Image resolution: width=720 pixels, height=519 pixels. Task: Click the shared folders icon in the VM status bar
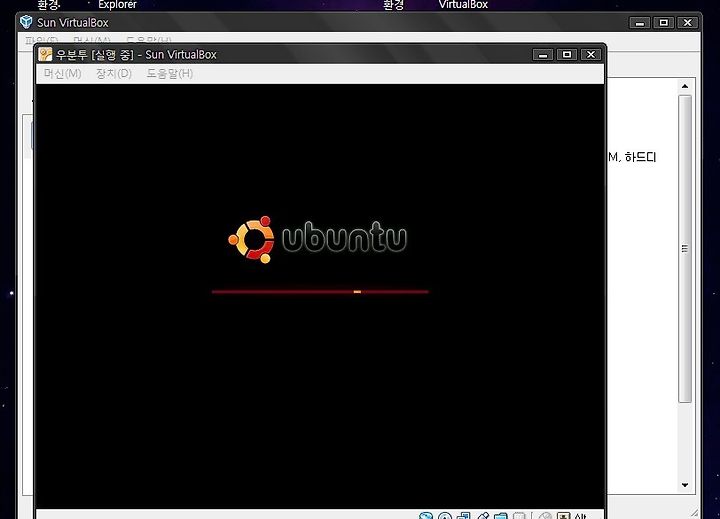click(x=501, y=516)
